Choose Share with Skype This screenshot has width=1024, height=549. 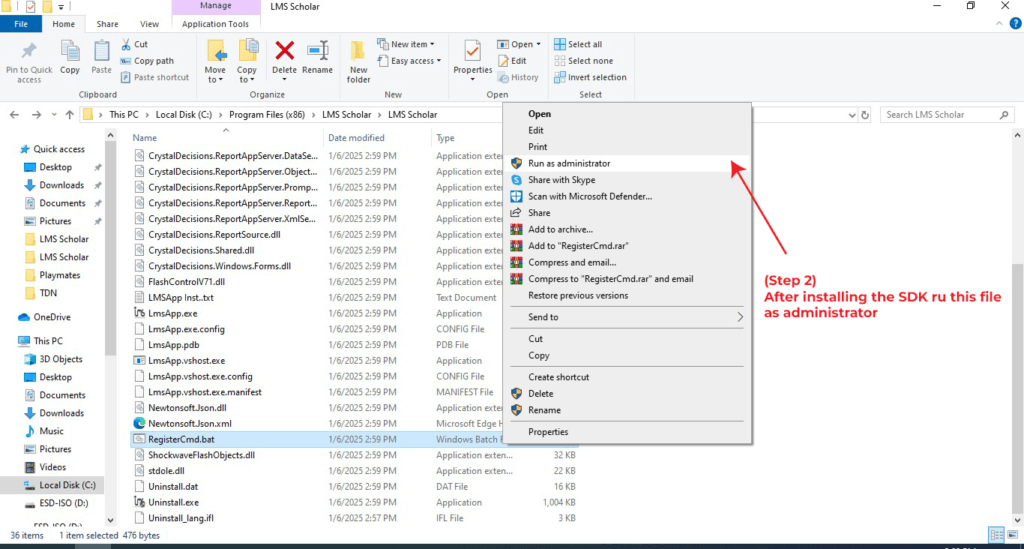pyautogui.click(x=627, y=180)
